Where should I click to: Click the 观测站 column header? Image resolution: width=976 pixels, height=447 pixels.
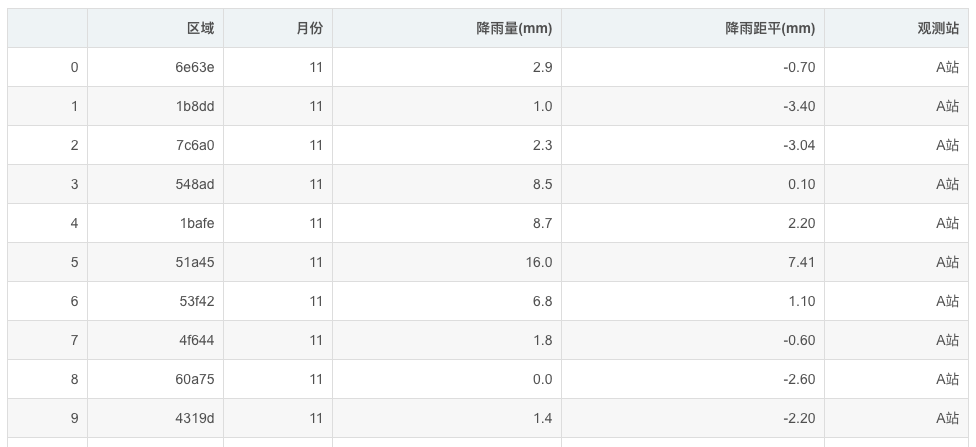pos(896,28)
